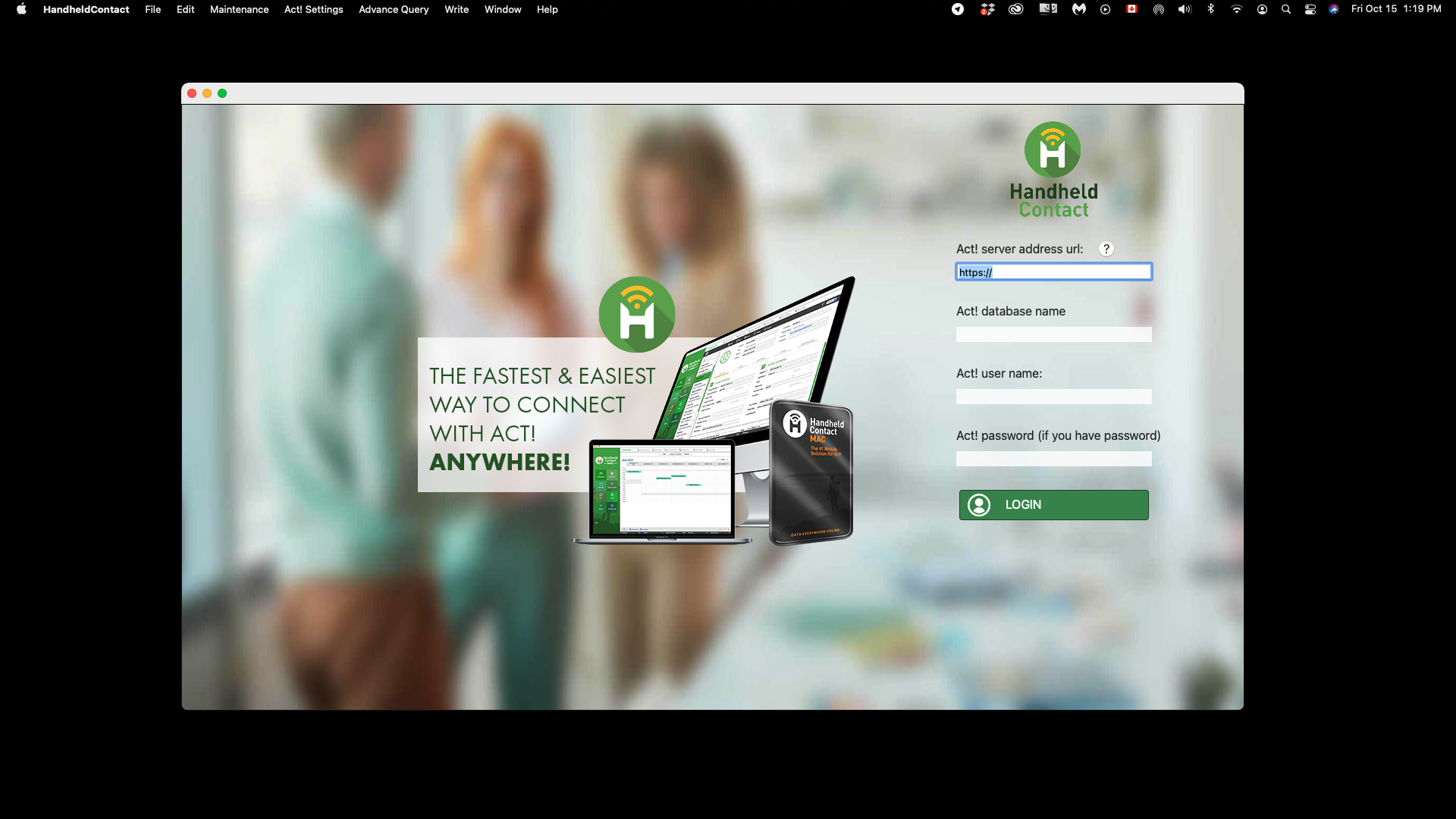Image resolution: width=1456 pixels, height=819 pixels.
Task: Click the green LOGIN button
Action: (x=1053, y=505)
